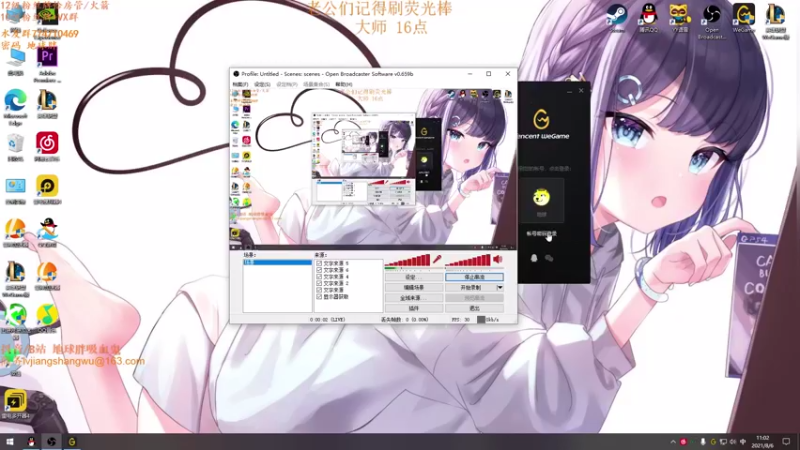Open the red NetEase Cloud Music shortcut
Viewport: 800px width, 450px height.
47,147
